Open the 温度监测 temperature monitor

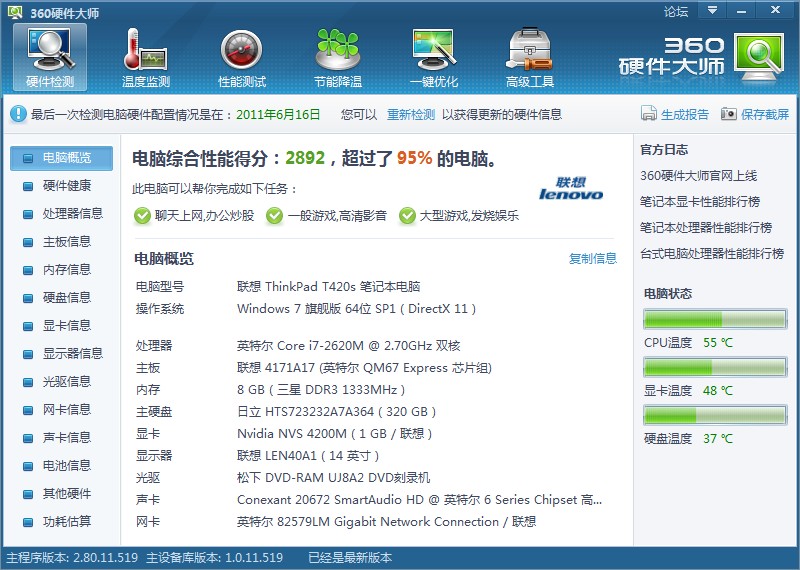(x=145, y=57)
